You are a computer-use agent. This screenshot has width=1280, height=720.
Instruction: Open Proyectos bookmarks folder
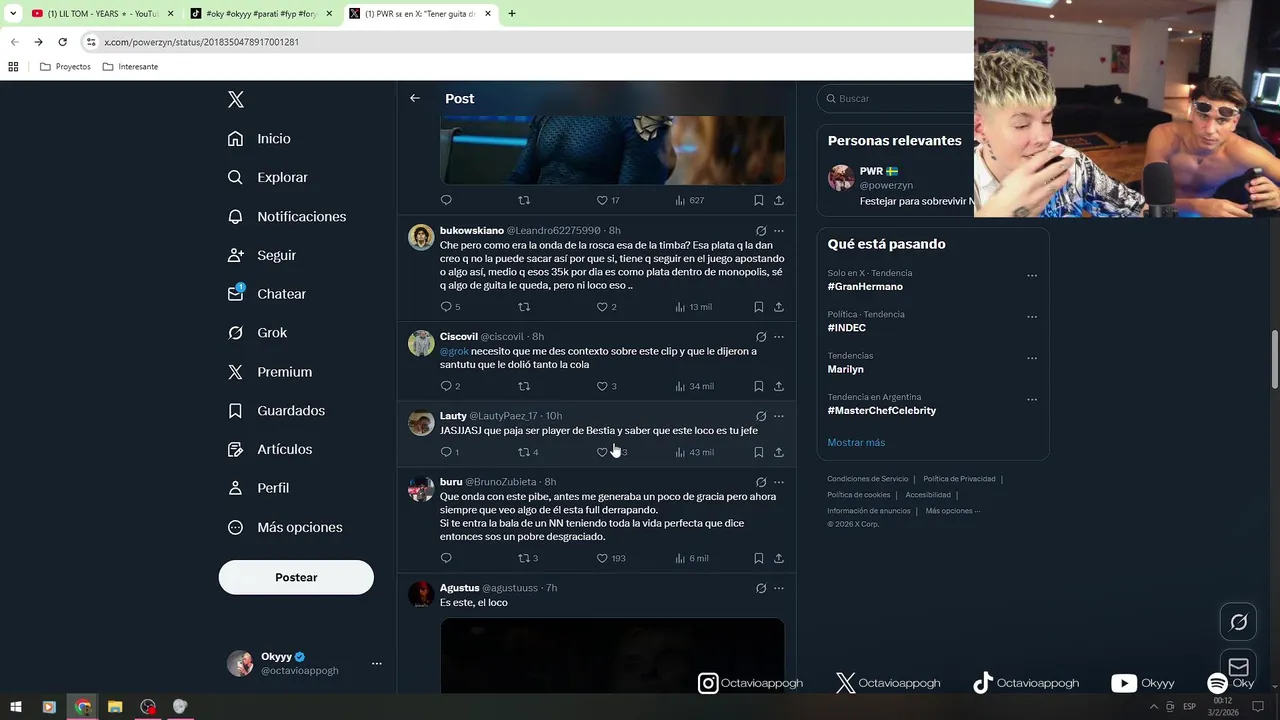(x=65, y=67)
